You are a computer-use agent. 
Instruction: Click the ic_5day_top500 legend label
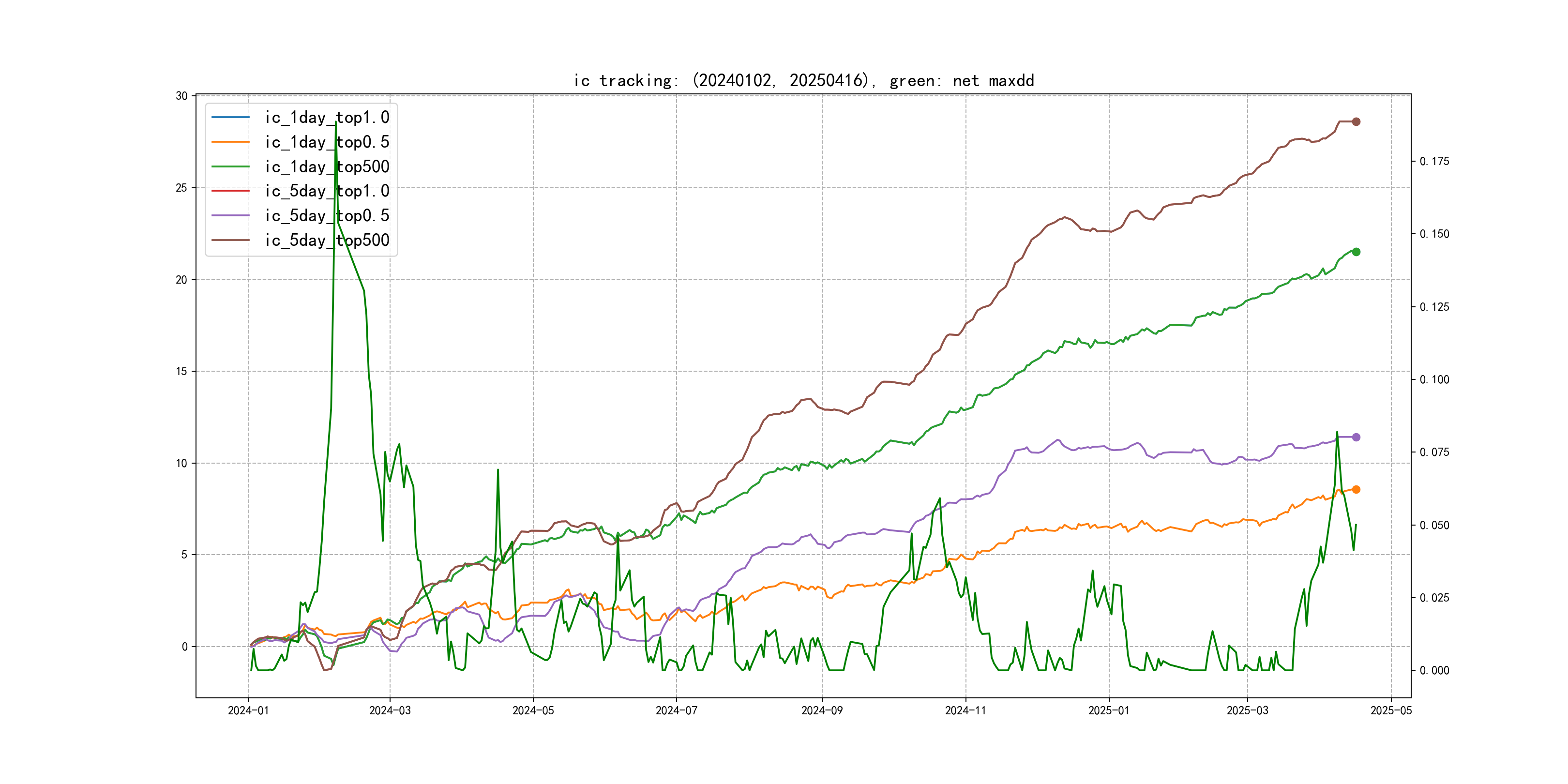pos(327,241)
